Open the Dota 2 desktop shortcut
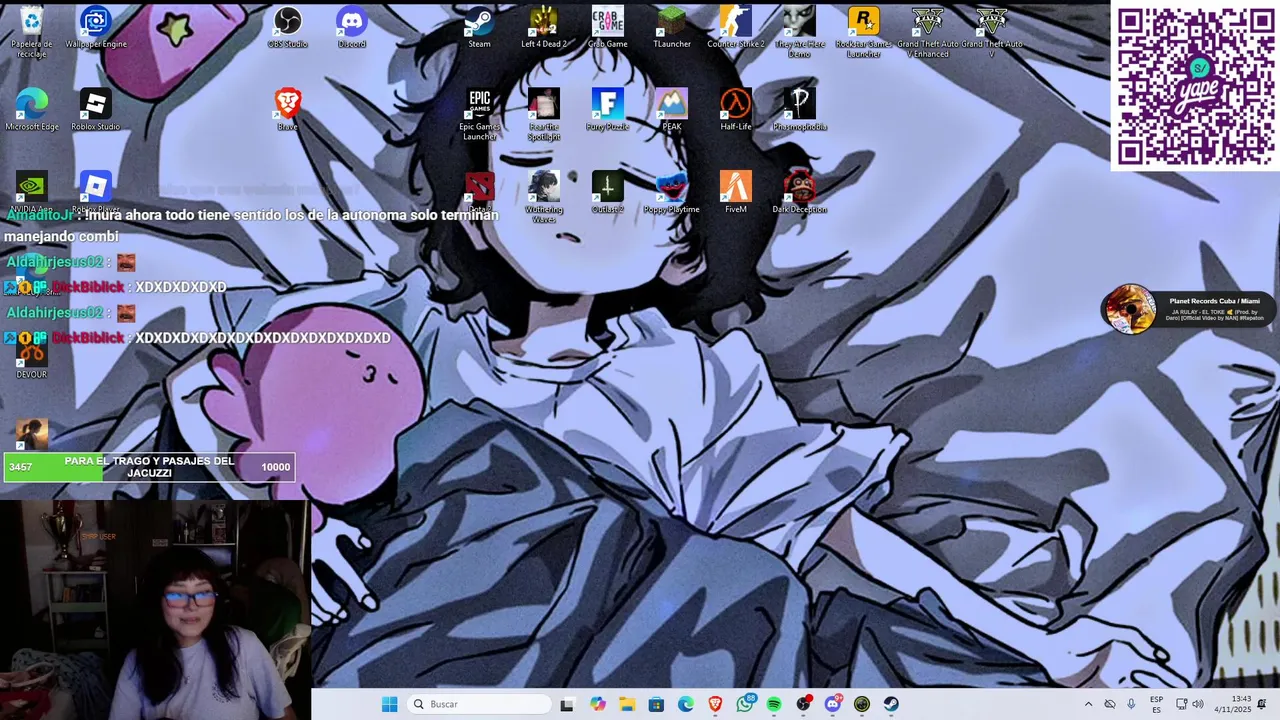 480,192
